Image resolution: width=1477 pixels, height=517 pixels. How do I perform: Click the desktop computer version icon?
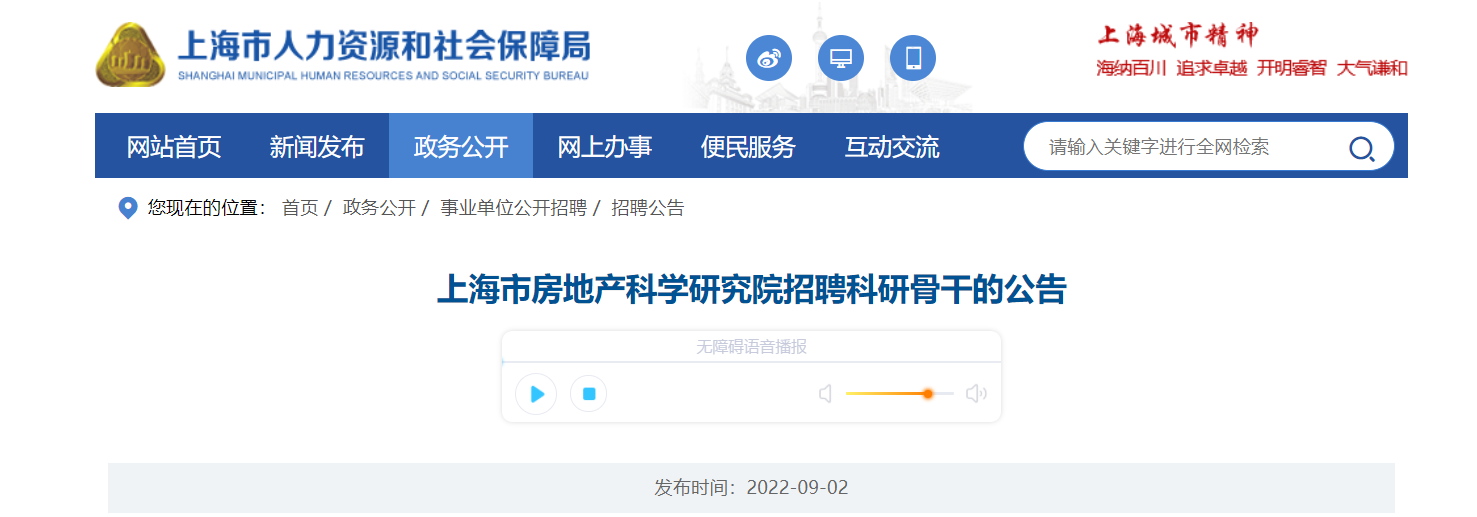(x=840, y=58)
